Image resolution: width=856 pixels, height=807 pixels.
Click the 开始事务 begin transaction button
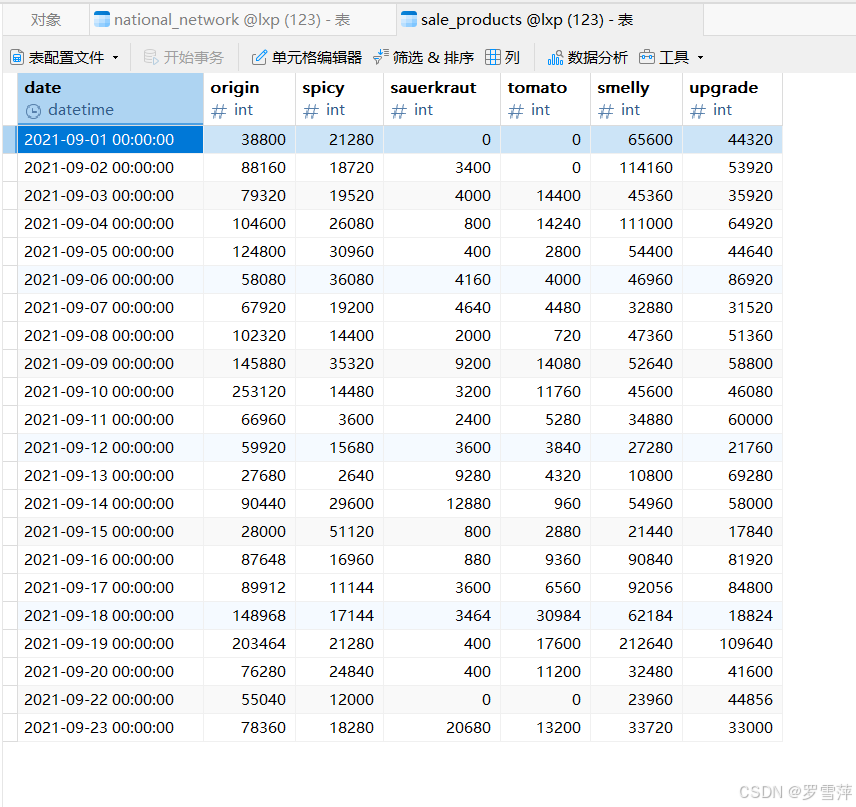tap(183, 57)
